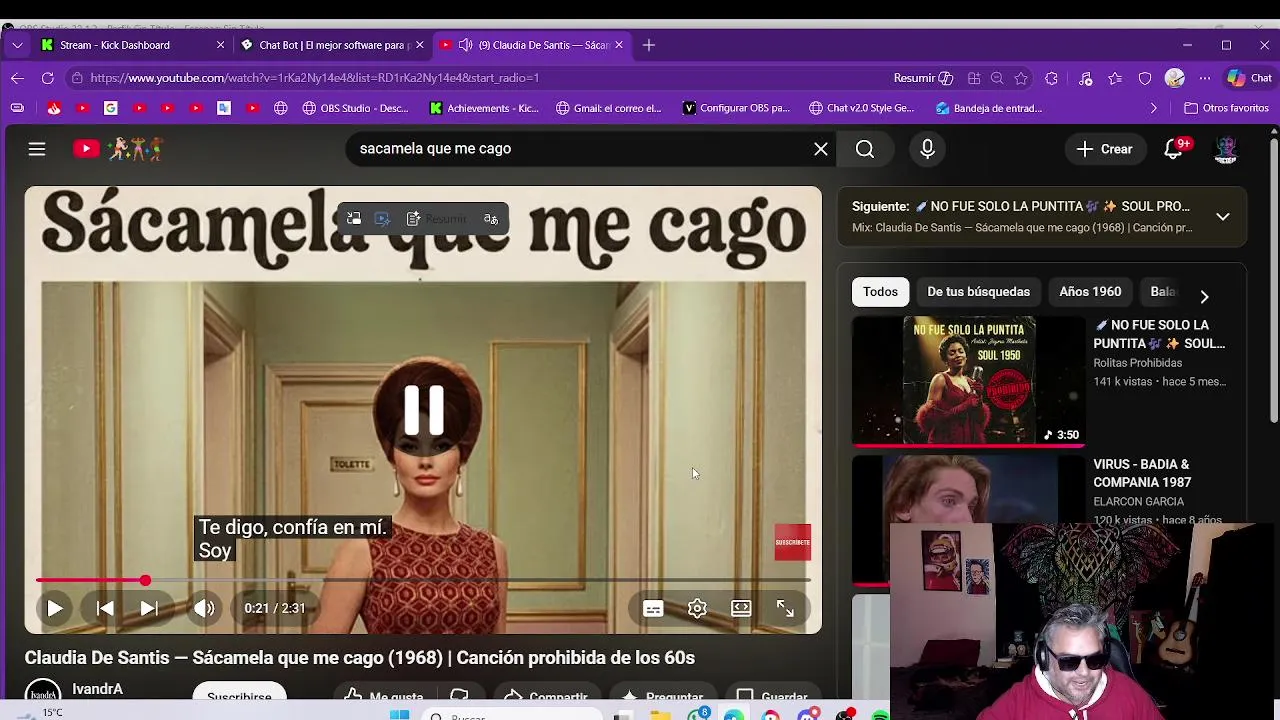Expand the Siguiente mix playlist chevron

(1222, 216)
